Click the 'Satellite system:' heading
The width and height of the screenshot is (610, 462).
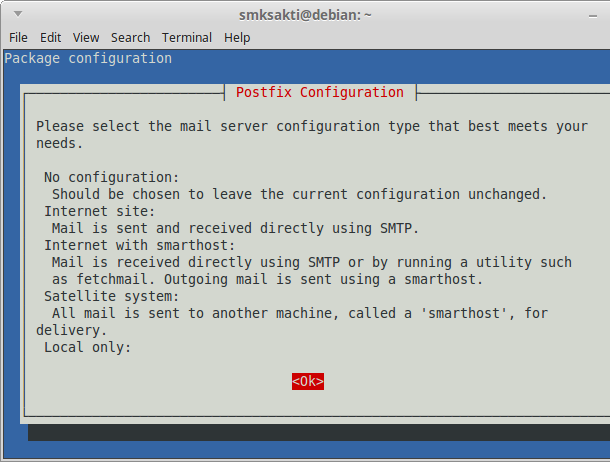pyautogui.click(x=112, y=296)
